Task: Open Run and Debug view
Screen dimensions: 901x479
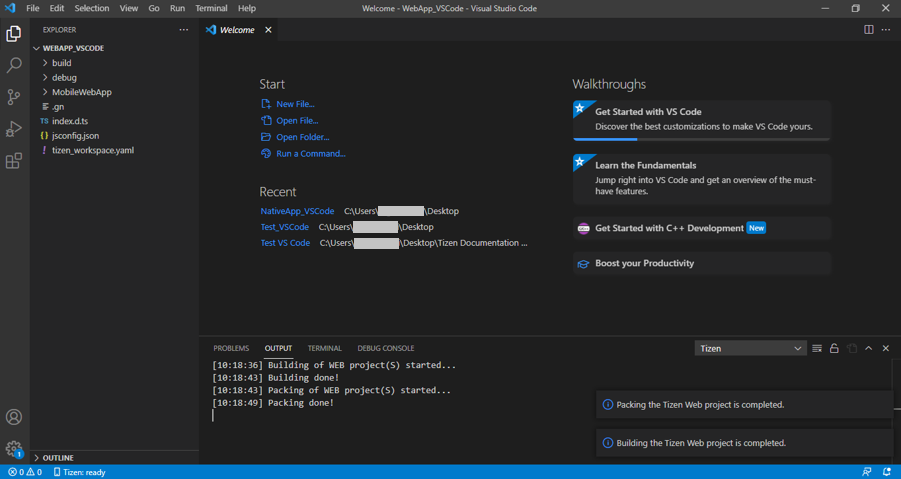Action: 14,129
